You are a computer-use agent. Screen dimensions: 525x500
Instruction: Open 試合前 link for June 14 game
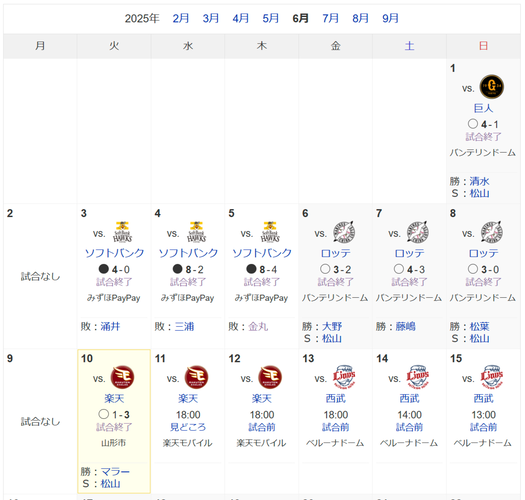[409, 427]
